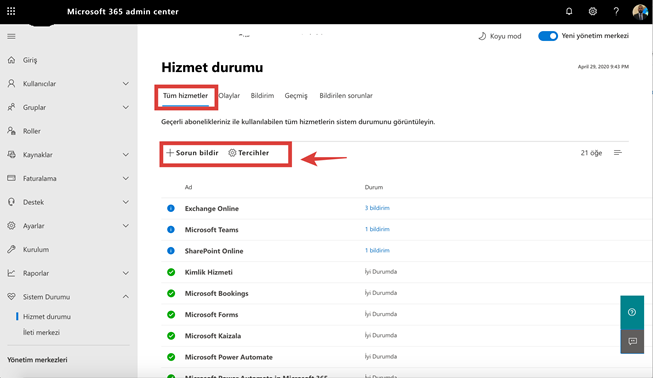The height and width of the screenshot is (378, 653).
Task: Expand the Destek chevron
Action: pyautogui.click(x=125, y=202)
